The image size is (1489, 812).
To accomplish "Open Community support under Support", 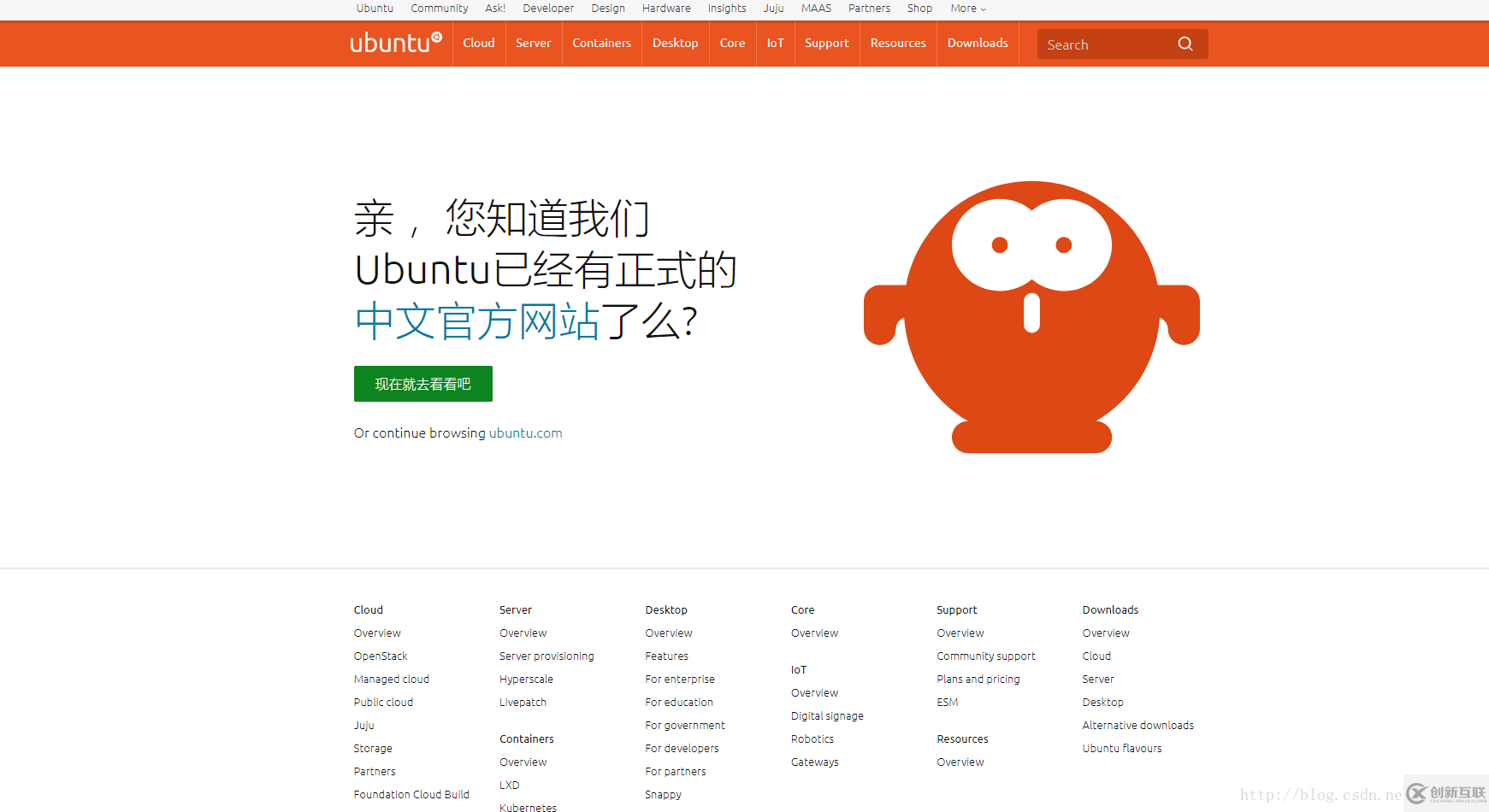I will tap(985, 656).
